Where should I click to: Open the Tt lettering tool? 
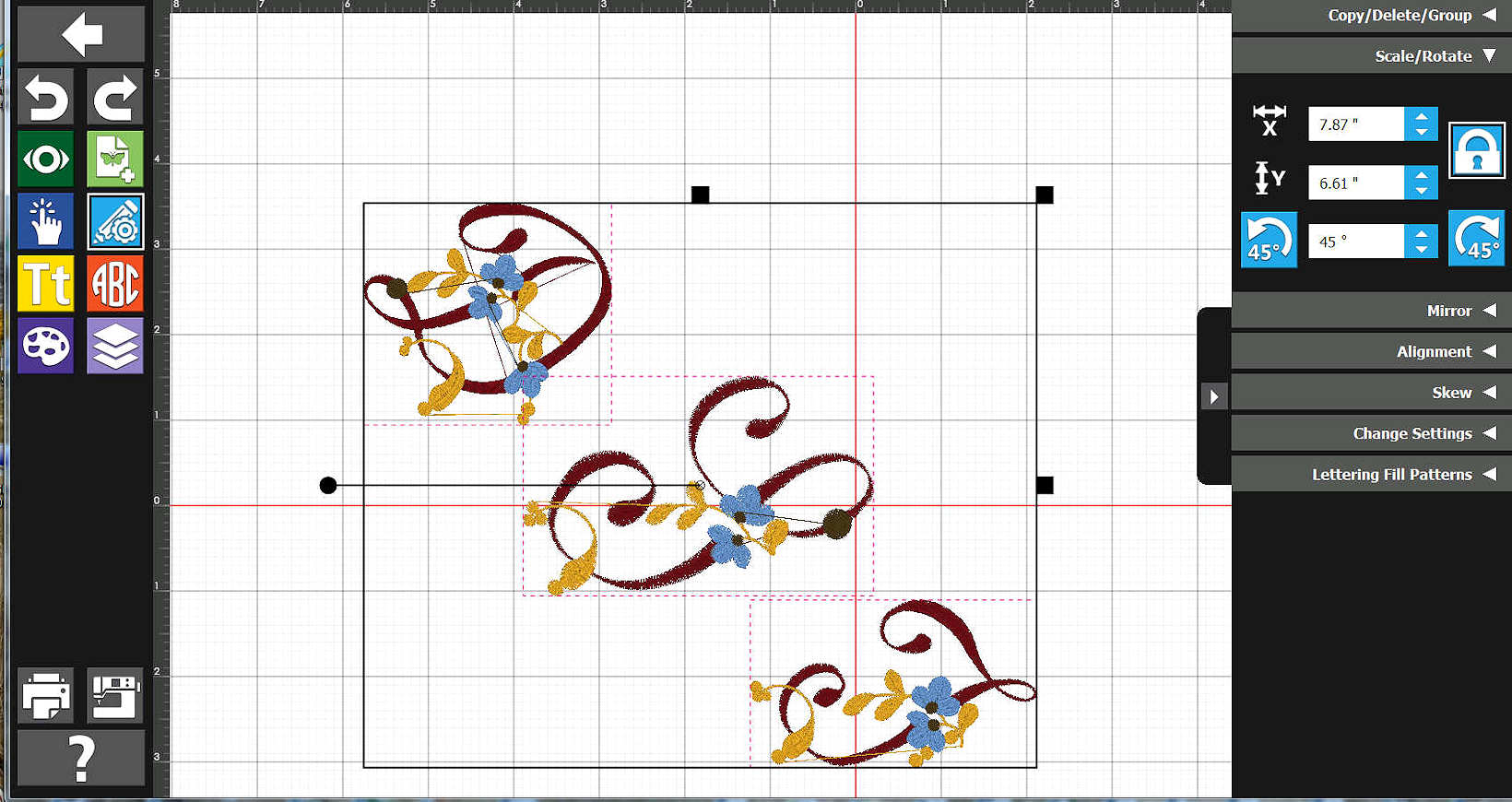(45, 283)
